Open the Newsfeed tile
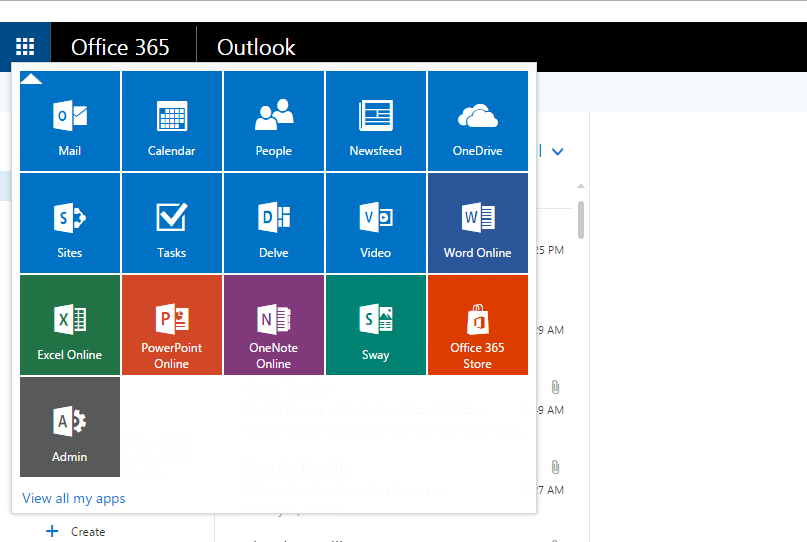 click(375, 122)
